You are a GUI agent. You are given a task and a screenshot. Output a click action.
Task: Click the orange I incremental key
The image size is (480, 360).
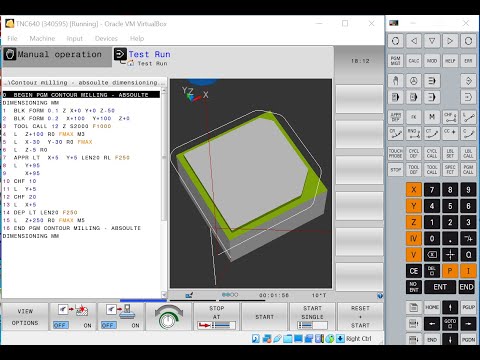pos(468,271)
